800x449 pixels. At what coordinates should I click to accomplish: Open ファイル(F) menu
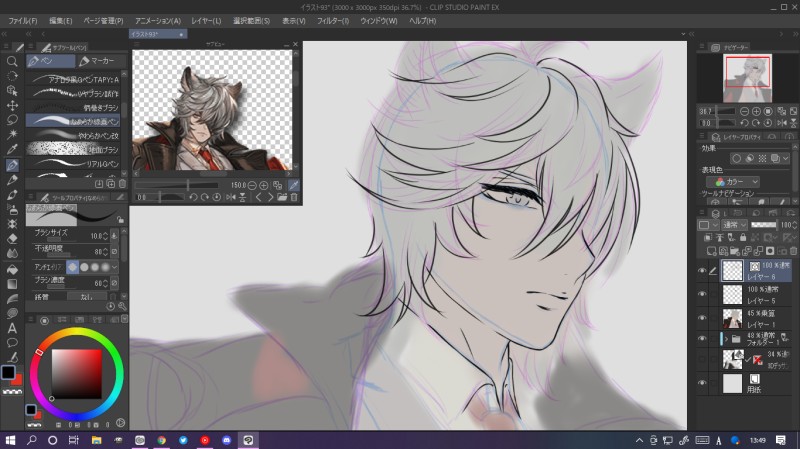(22, 21)
